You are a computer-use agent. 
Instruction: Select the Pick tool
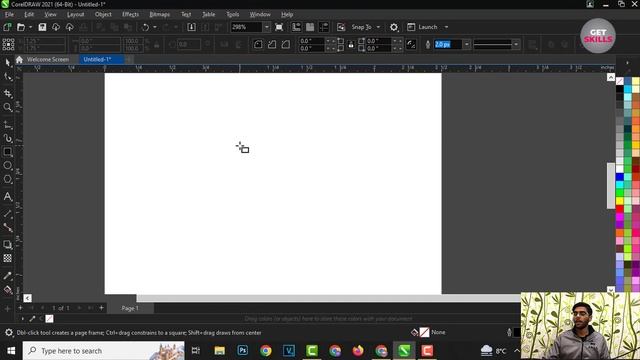[x=8, y=62]
